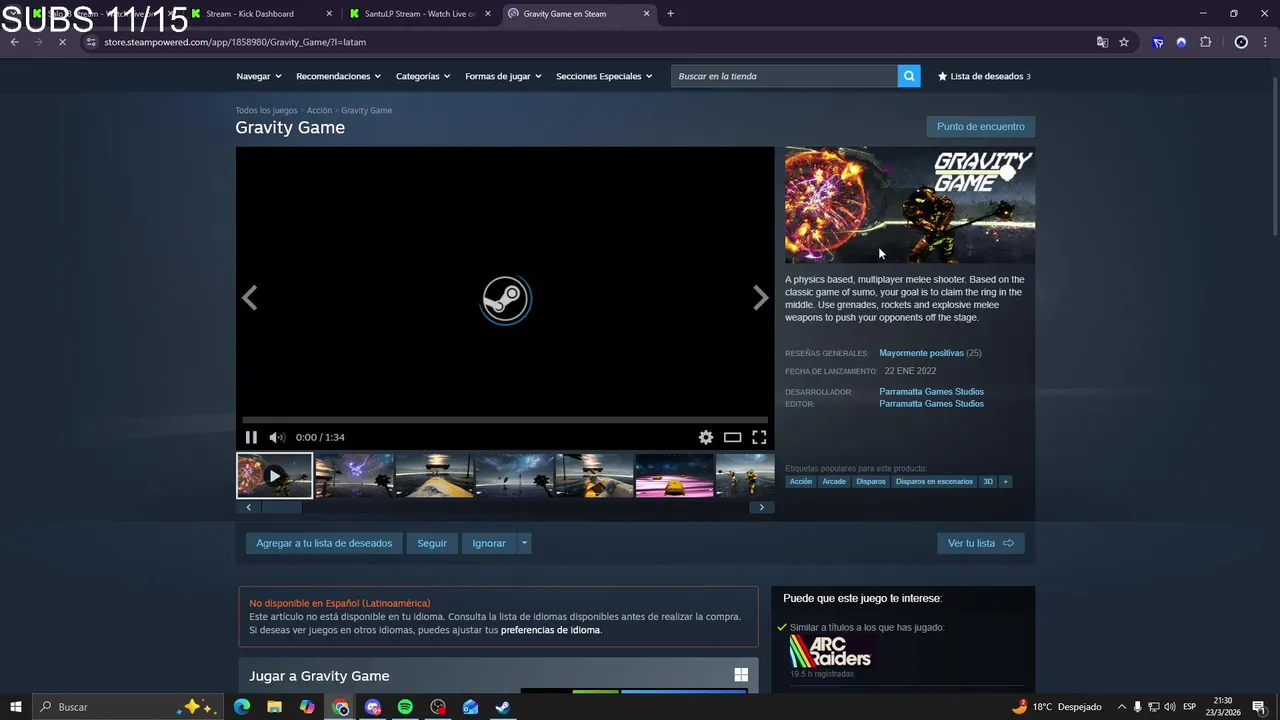Select the 'Disparos en escenarios' tag
This screenshot has width=1280, height=720.
[x=934, y=482]
